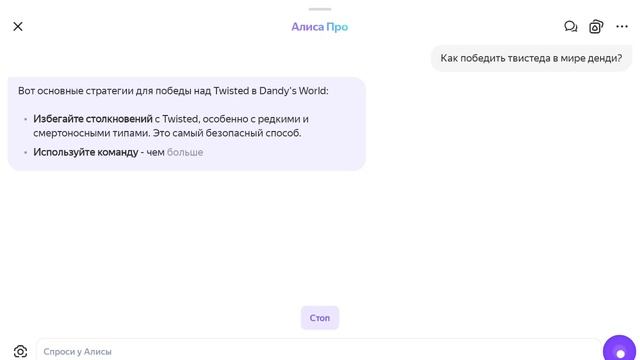Click the line starting Вот основные стратегии
This screenshot has height=360, width=640.
click(173, 91)
